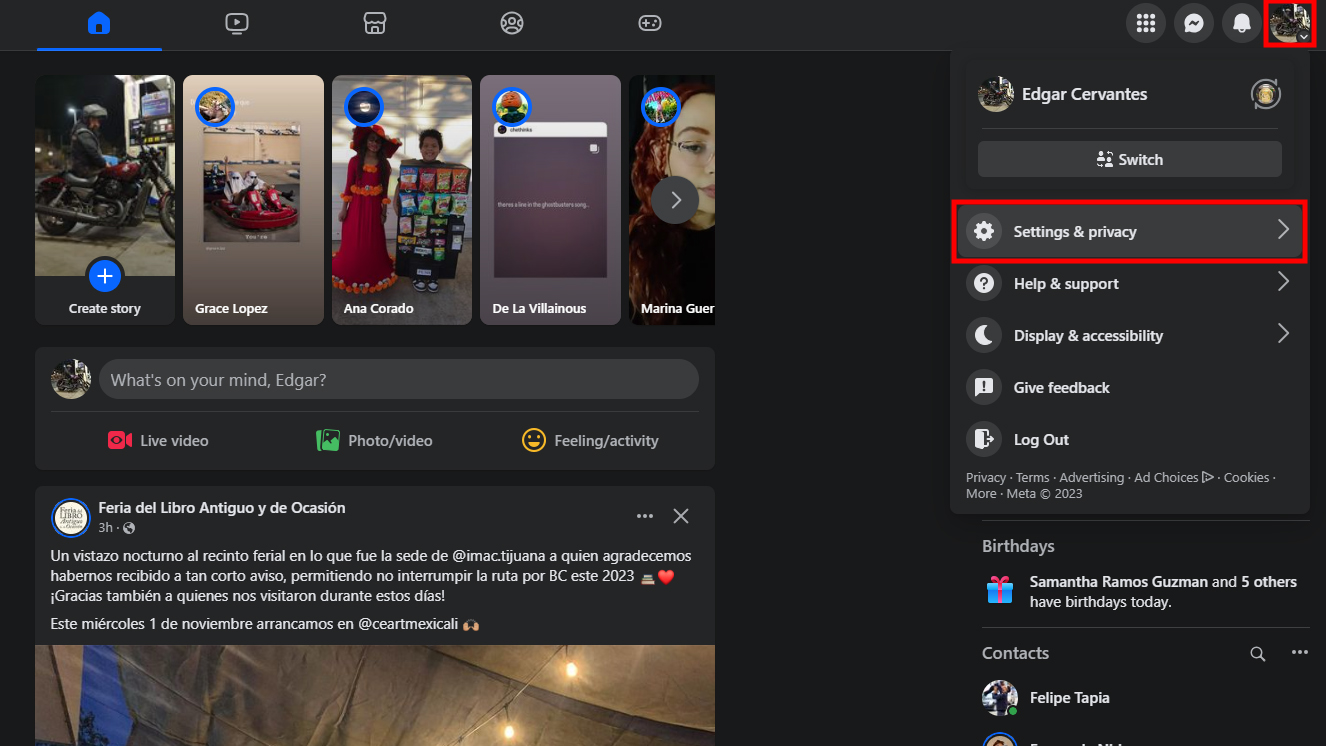Expand Display & accessibility submenu
Image resolution: width=1326 pixels, height=746 pixels.
pos(1130,335)
